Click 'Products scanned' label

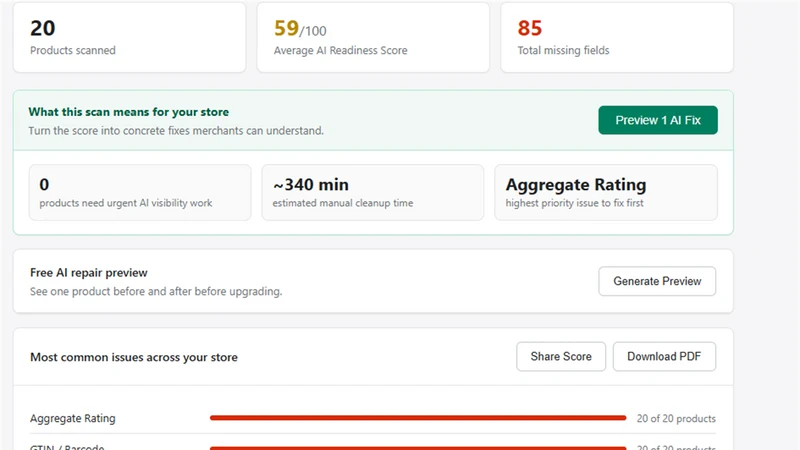(x=72, y=51)
